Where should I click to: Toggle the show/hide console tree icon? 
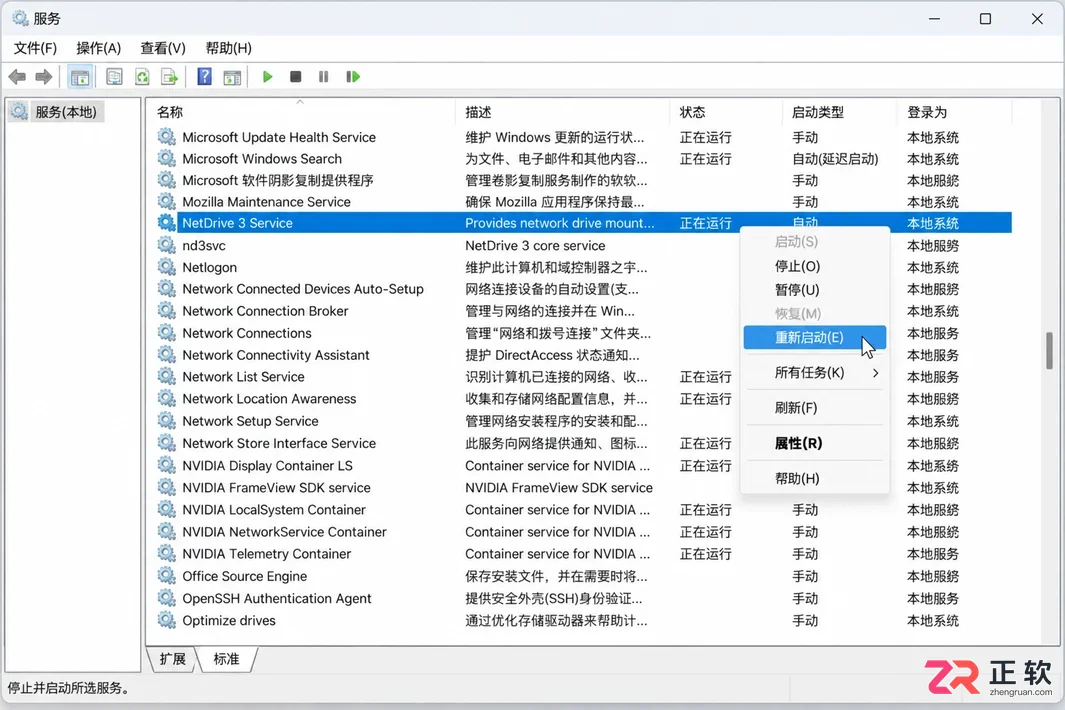(x=79, y=77)
